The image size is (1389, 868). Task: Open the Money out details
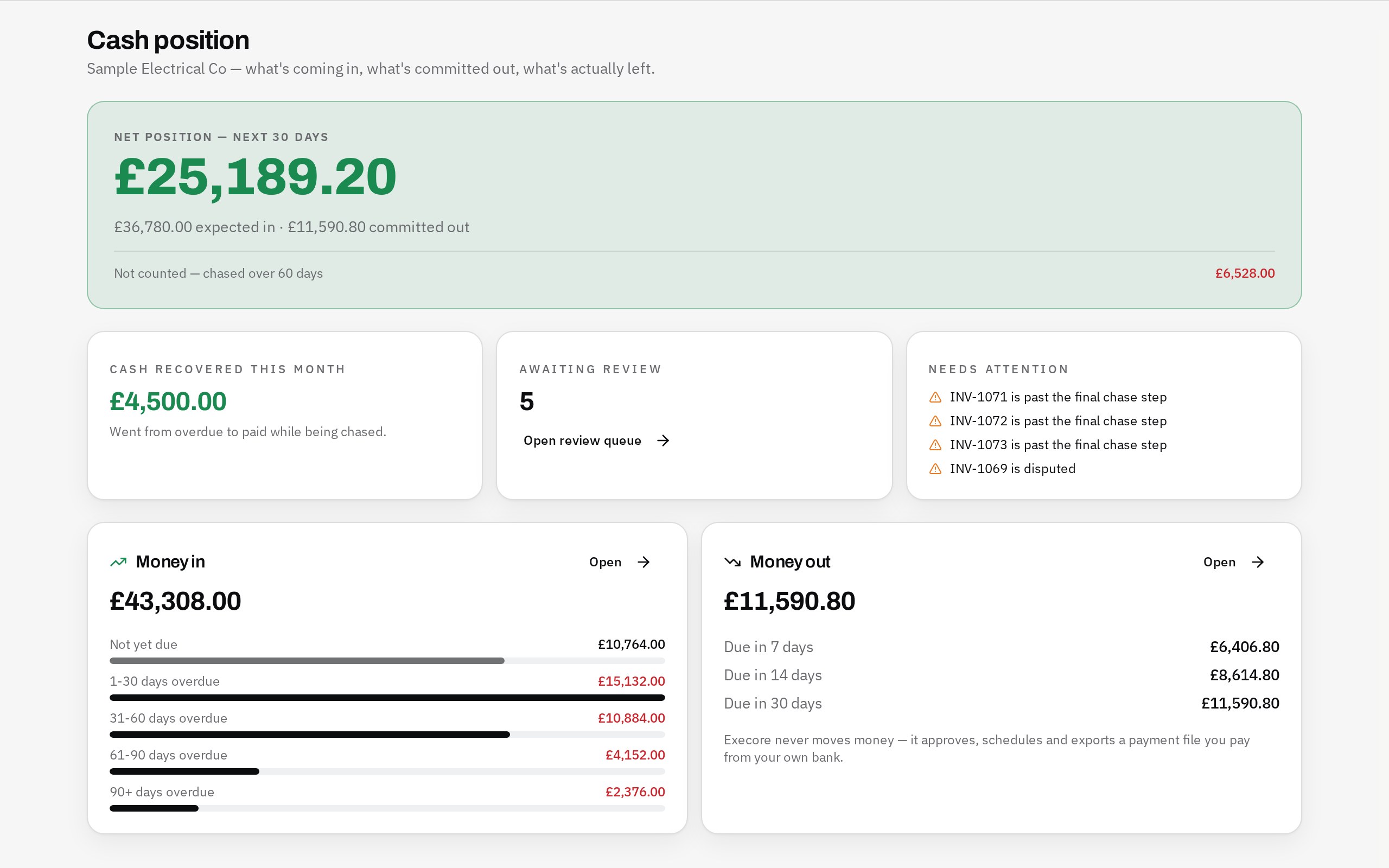click(x=1234, y=562)
